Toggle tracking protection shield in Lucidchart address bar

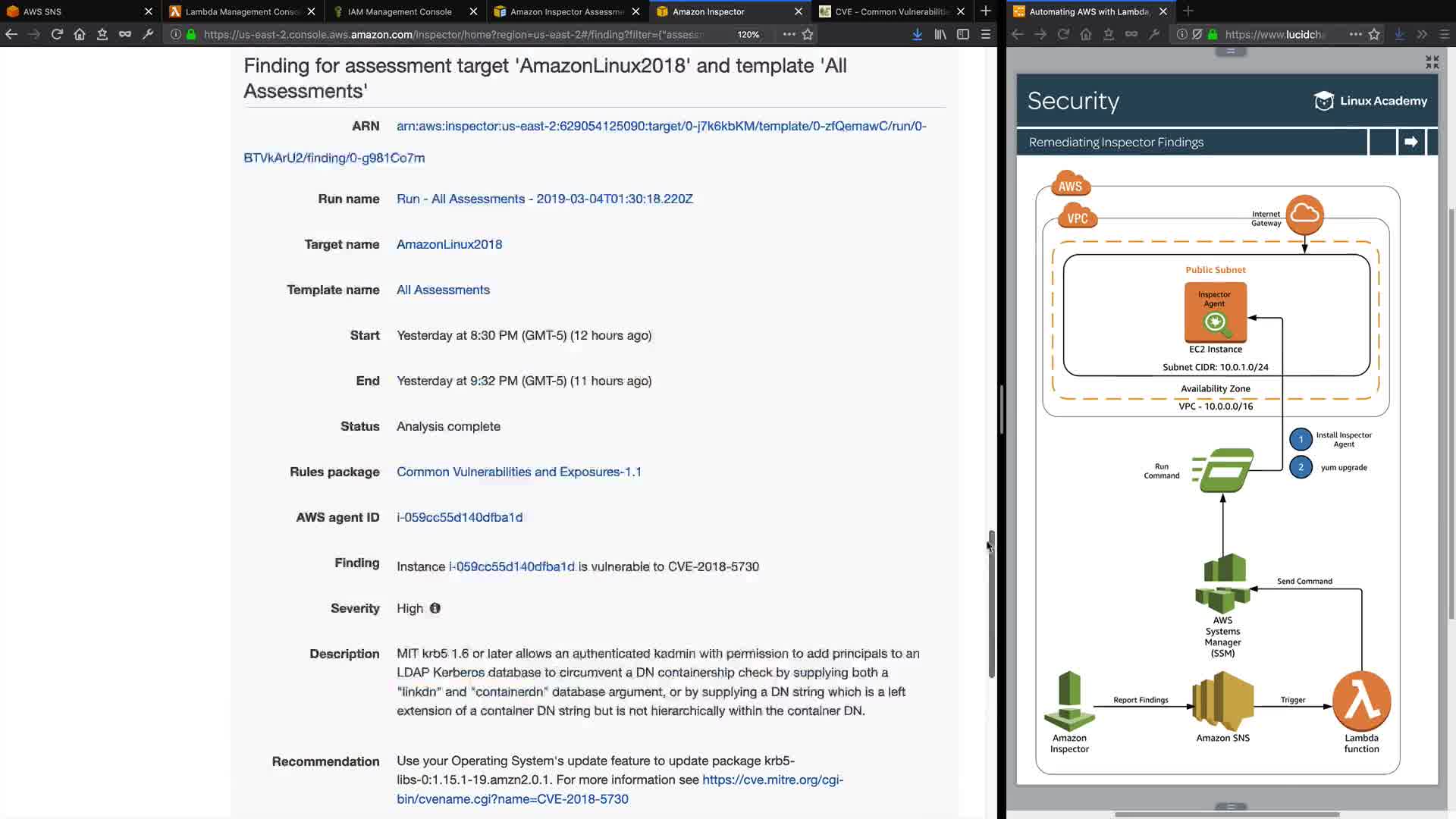[1197, 34]
